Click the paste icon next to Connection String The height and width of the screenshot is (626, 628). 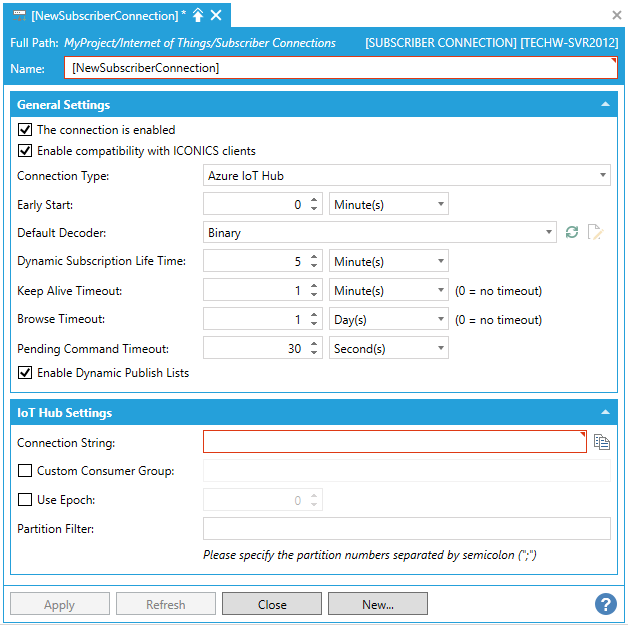coord(602,442)
